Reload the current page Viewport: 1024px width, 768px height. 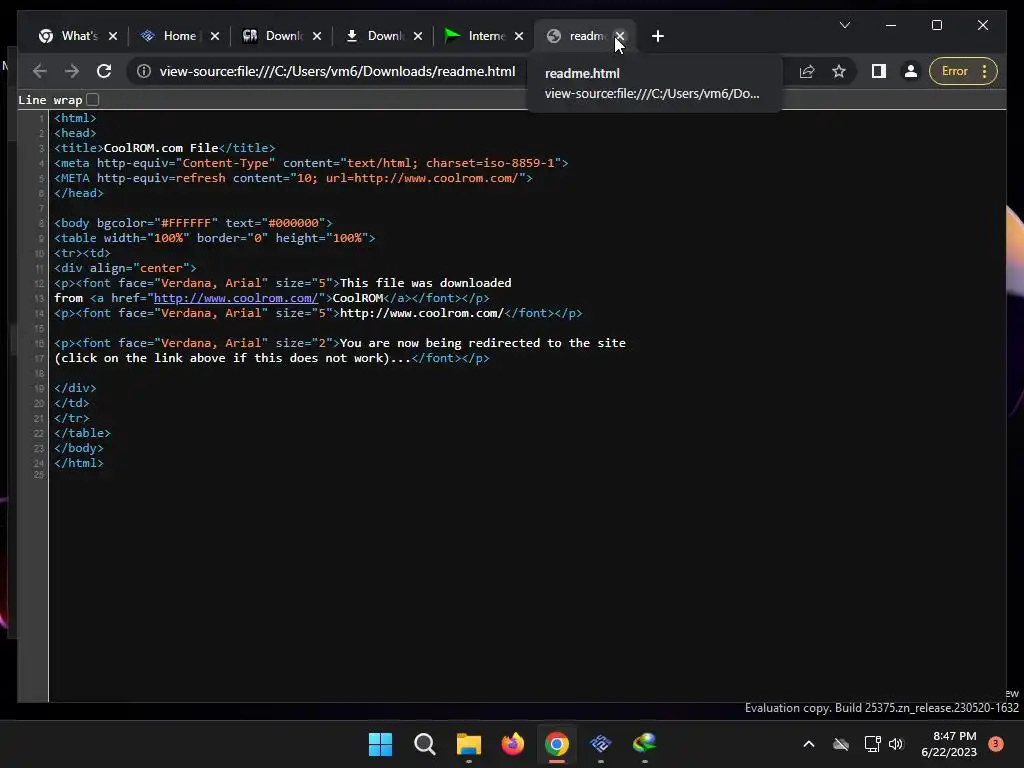pyautogui.click(x=104, y=71)
